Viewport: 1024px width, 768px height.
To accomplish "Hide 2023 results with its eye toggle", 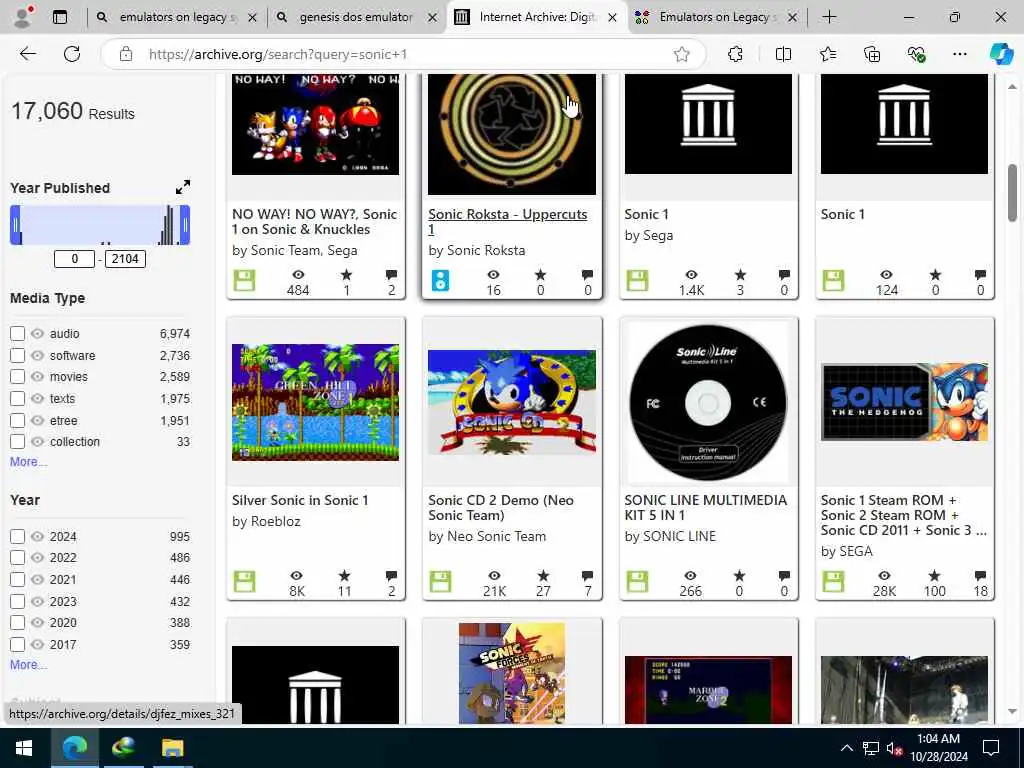I will click(x=38, y=601).
